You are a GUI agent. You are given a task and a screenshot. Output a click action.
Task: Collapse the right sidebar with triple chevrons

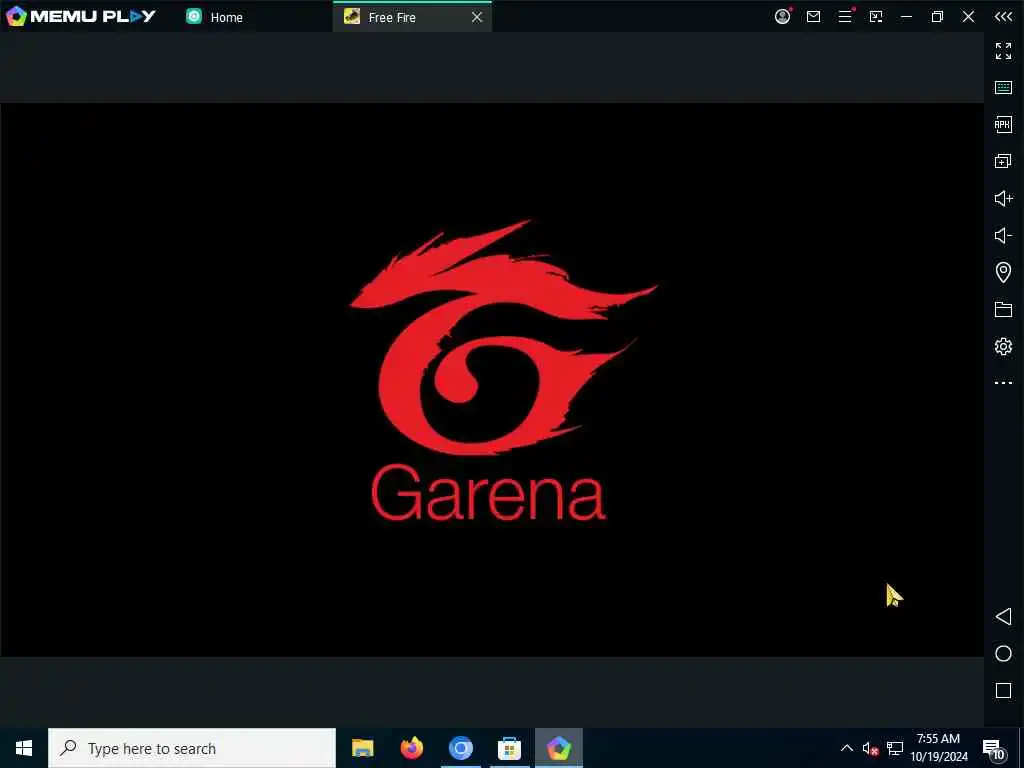[1003, 16]
